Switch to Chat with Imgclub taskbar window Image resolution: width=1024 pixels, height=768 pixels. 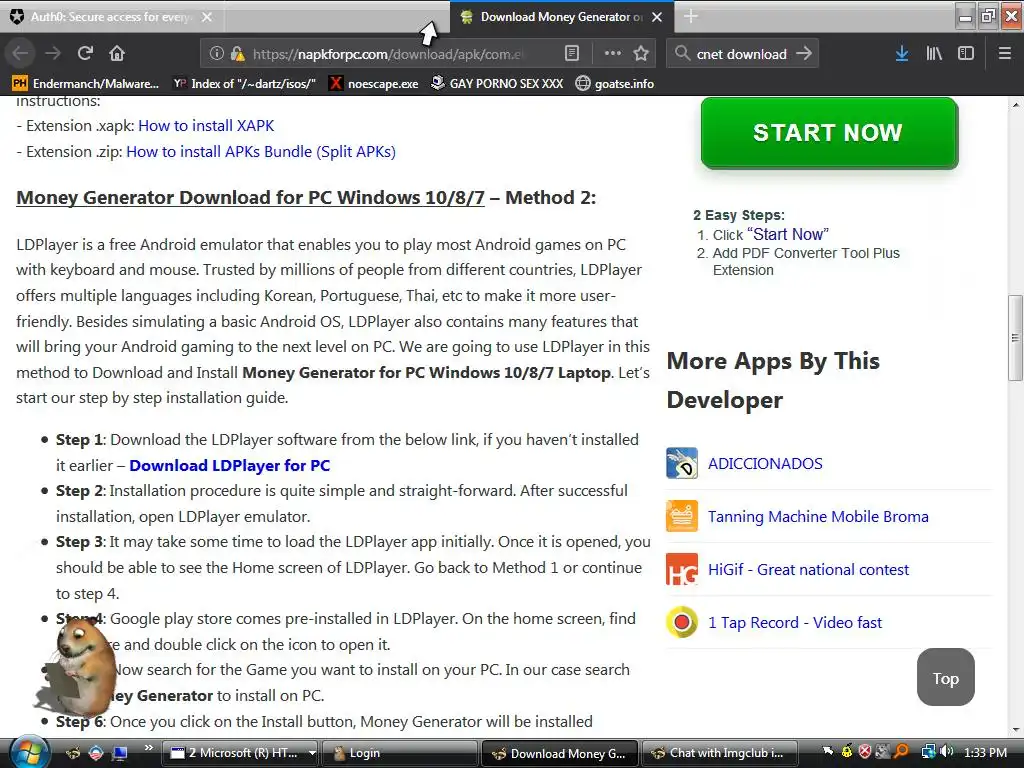pyautogui.click(x=720, y=753)
